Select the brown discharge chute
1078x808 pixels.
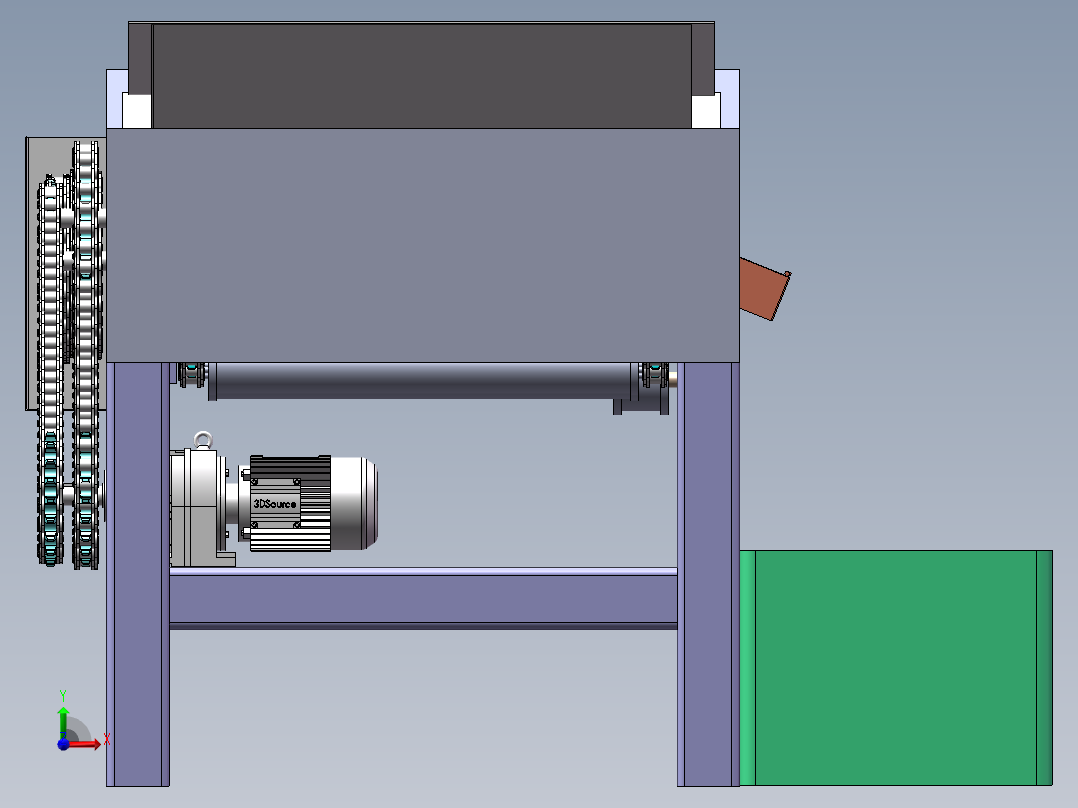tap(764, 290)
